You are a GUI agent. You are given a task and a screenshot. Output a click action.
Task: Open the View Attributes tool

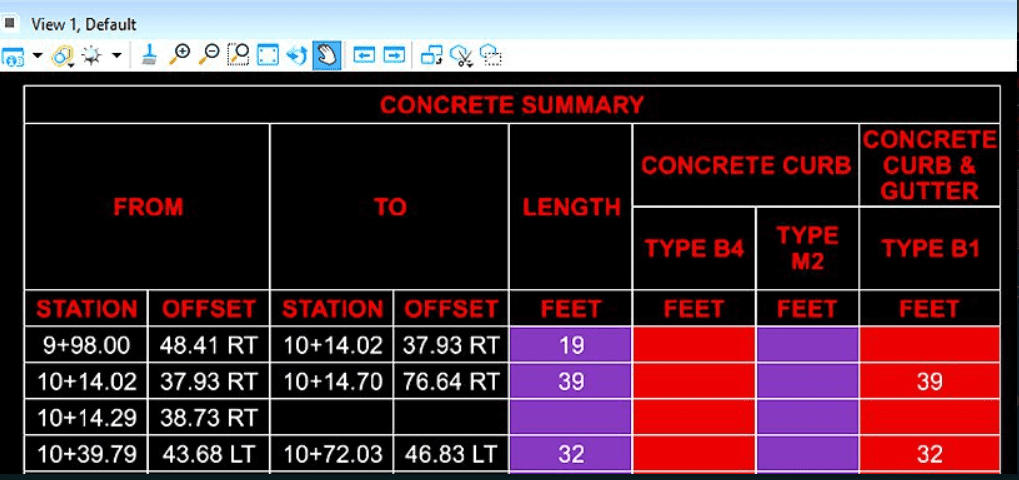click(13, 56)
